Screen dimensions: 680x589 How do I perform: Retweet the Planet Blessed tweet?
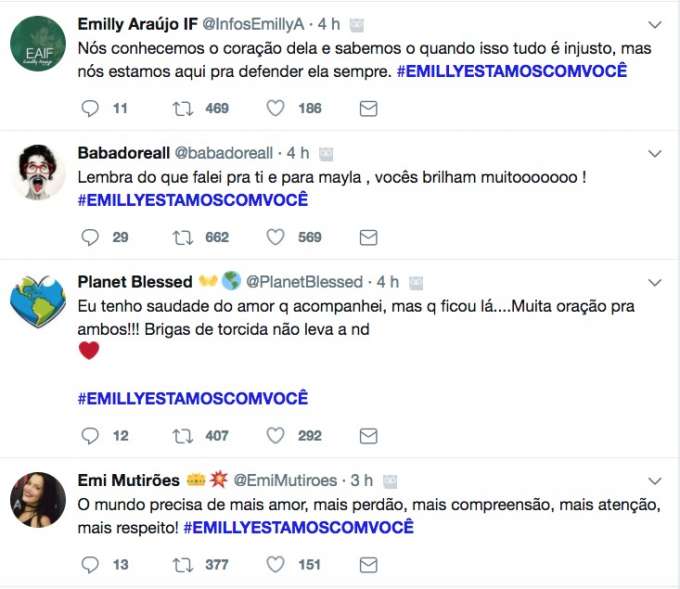pos(183,436)
